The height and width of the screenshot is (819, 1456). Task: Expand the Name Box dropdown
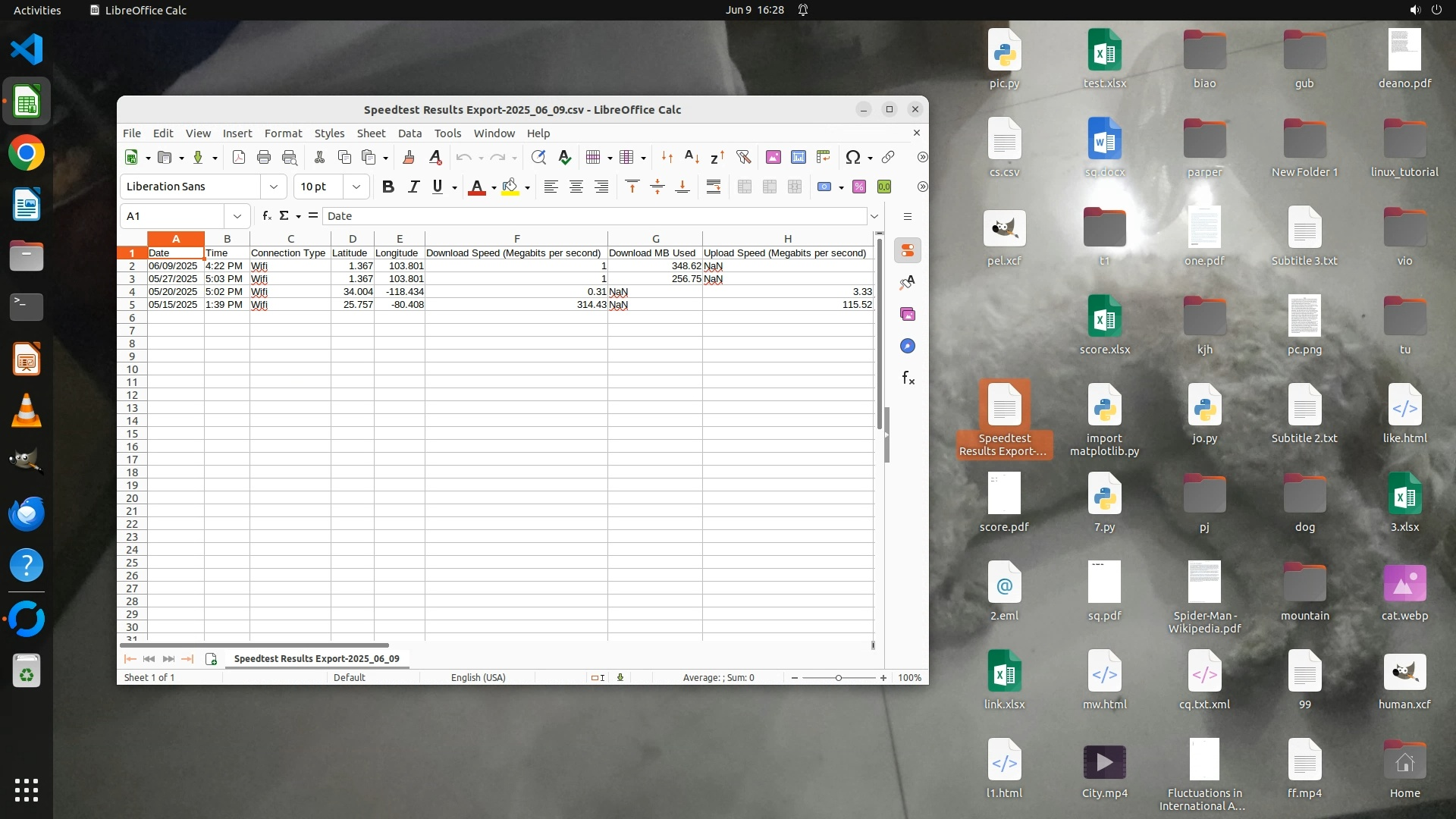(237, 216)
